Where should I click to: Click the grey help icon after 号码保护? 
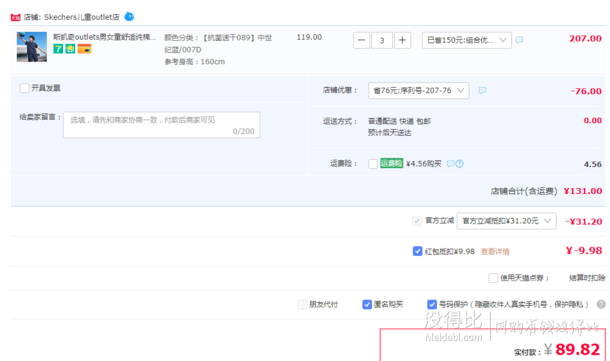(601, 304)
